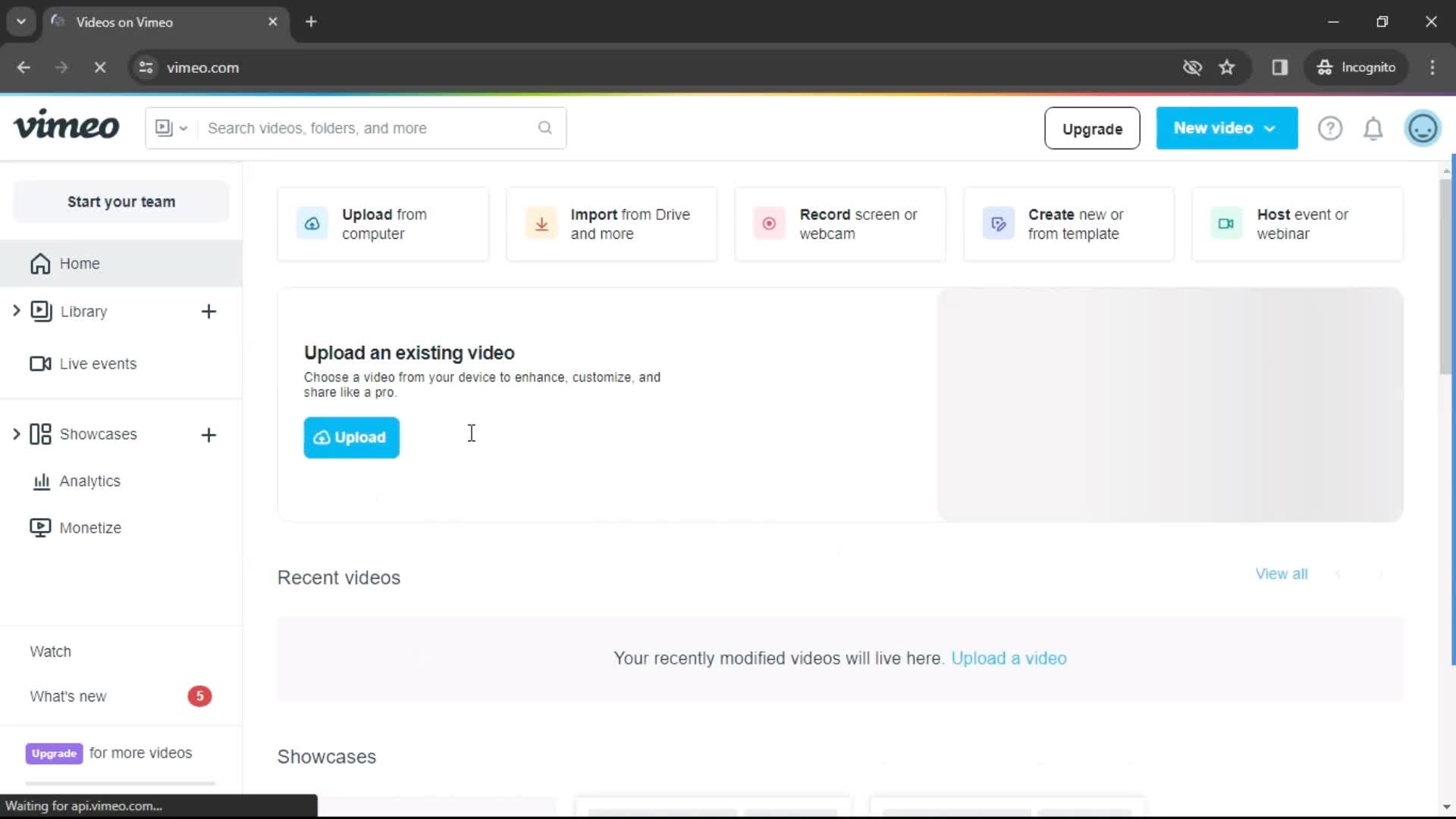Viewport: 1456px width, 819px height.
Task: Click Start your team button
Action: (121, 202)
